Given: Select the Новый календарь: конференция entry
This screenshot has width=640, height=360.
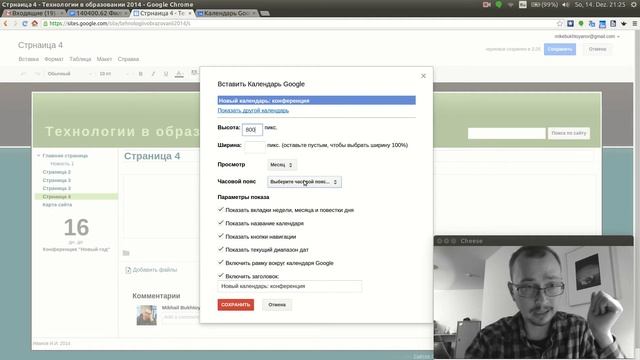Looking at the screenshot, I should [x=316, y=100].
